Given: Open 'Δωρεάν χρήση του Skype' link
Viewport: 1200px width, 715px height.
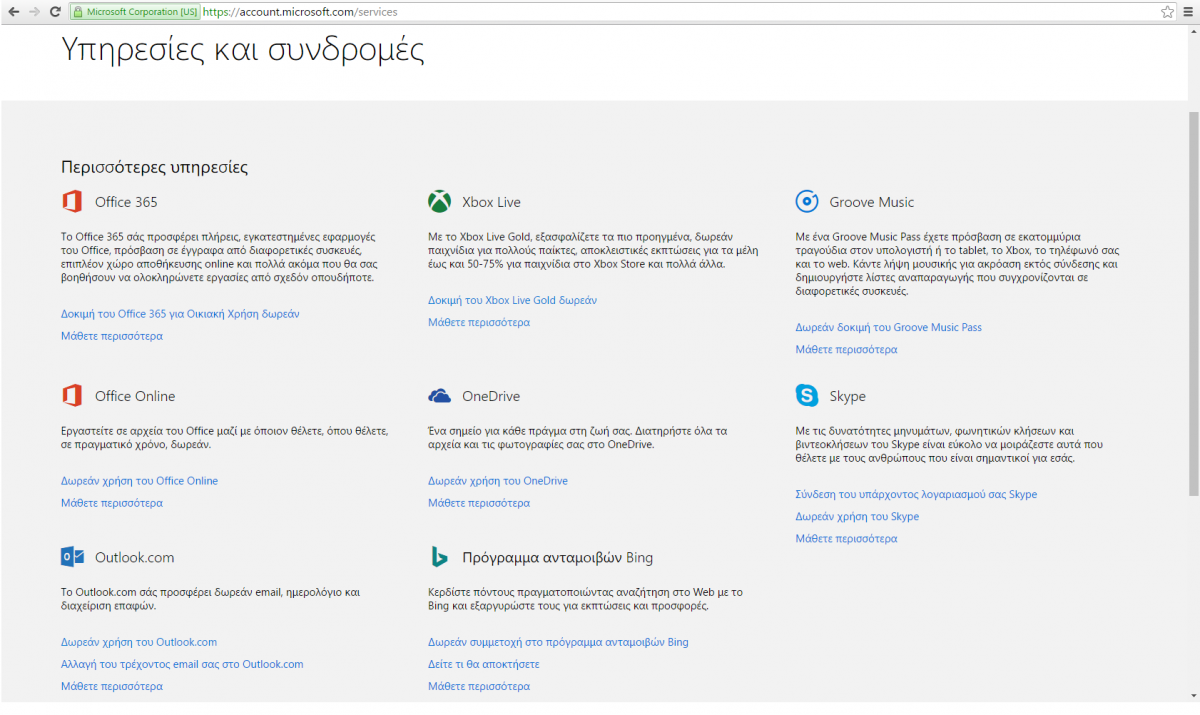Looking at the screenshot, I should [x=857, y=516].
